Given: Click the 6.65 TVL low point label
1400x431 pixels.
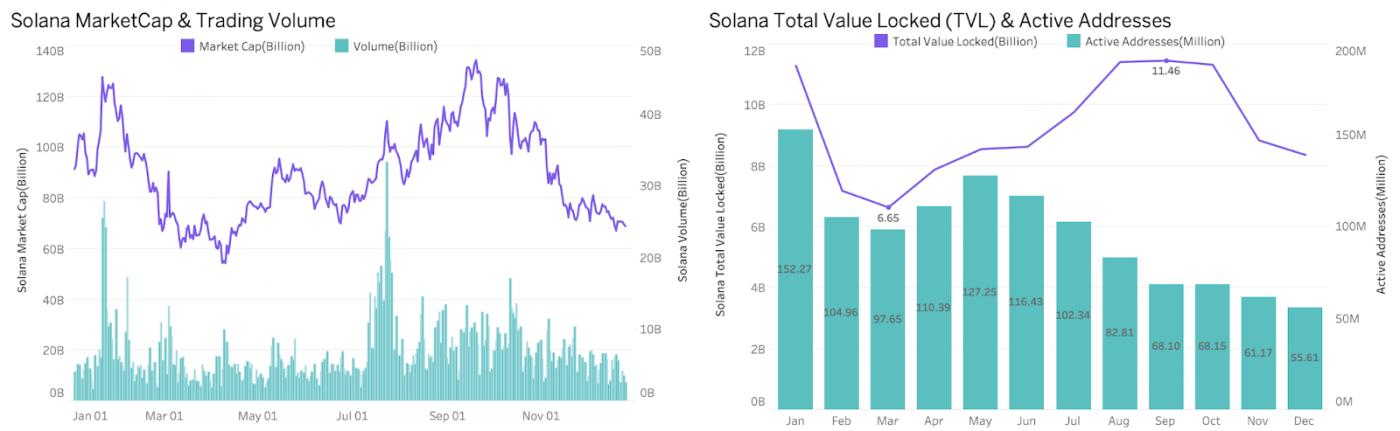Looking at the screenshot, I should [x=888, y=218].
